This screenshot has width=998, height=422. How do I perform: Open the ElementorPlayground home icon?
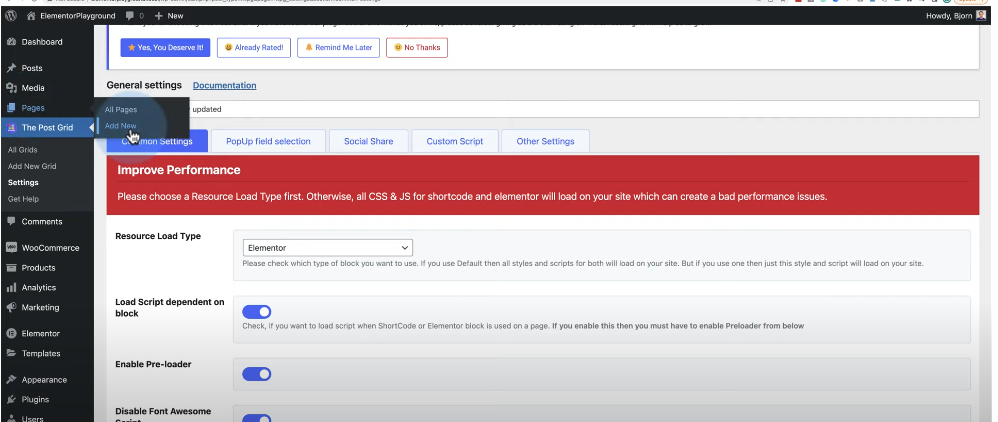pyautogui.click(x=31, y=16)
